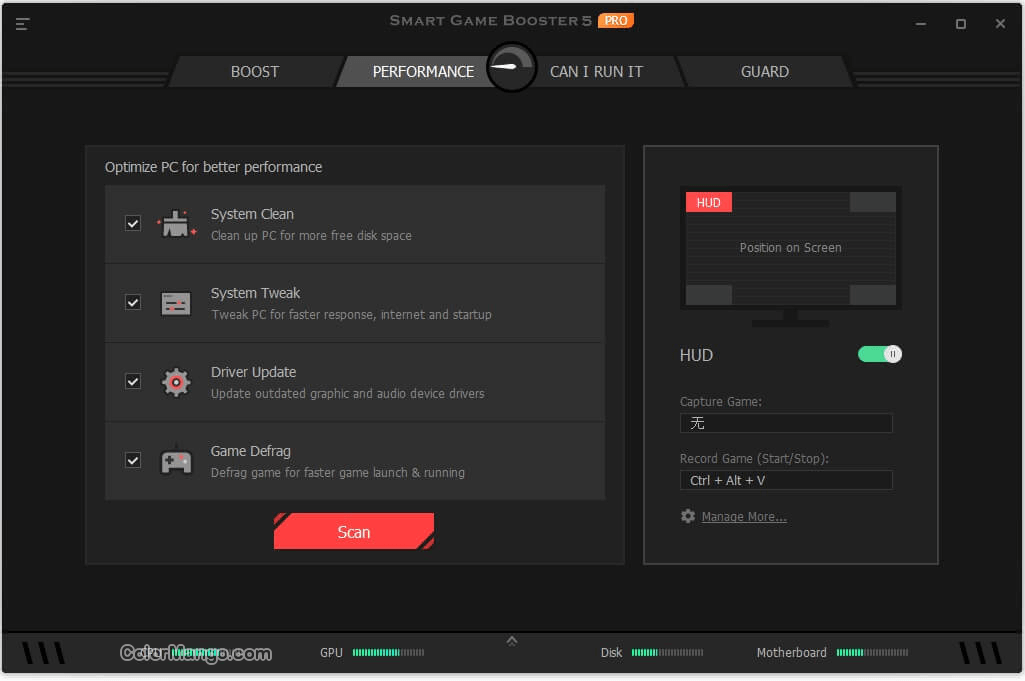Toggle the HUD switch off
Screen dimensions: 1025x681
[878, 354]
